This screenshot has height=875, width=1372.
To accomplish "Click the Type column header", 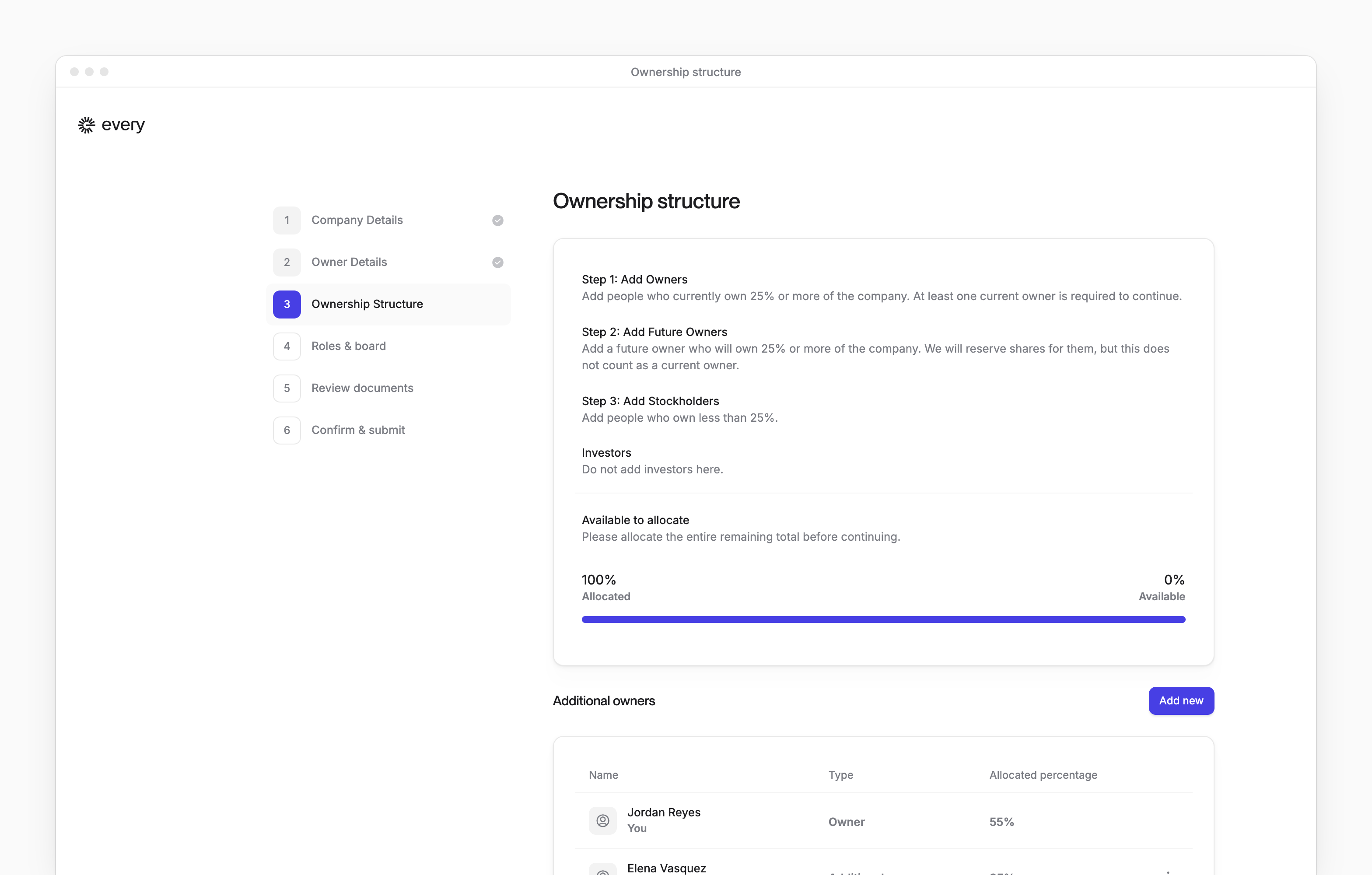I will click(x=840, y=775).
